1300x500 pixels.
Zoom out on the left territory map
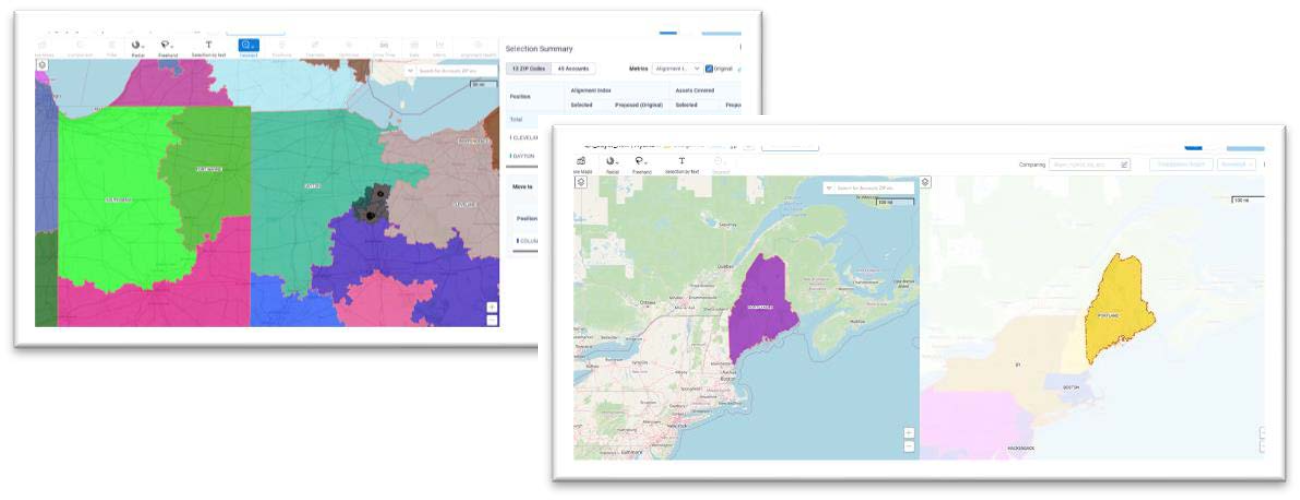[491, 320]
